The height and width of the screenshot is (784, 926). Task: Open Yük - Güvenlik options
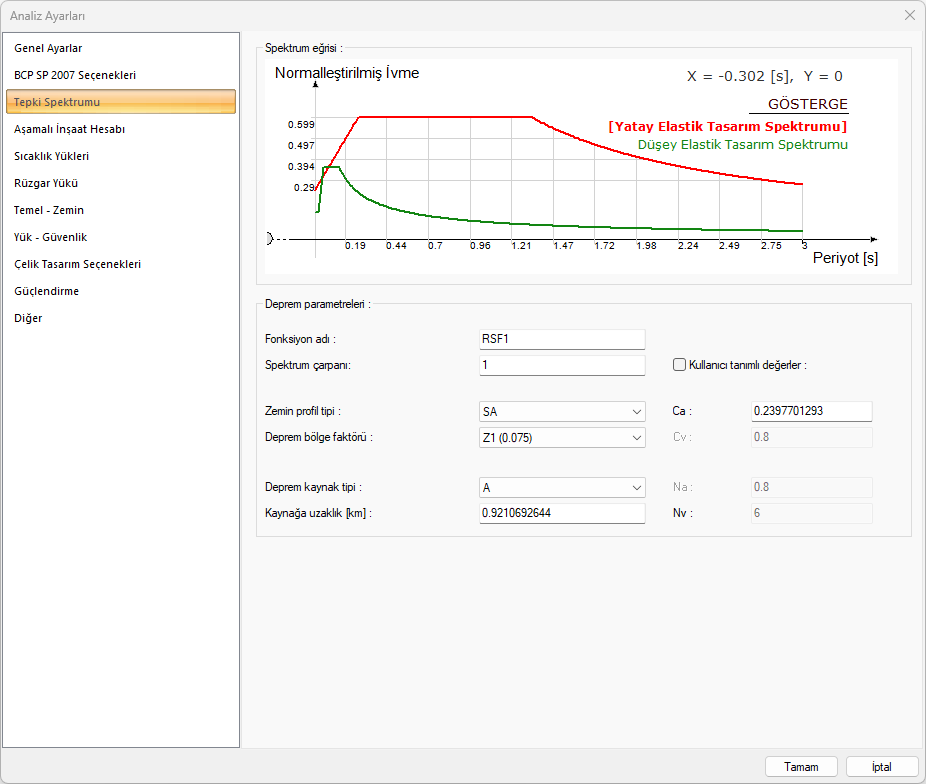click(x=50, y=237)
